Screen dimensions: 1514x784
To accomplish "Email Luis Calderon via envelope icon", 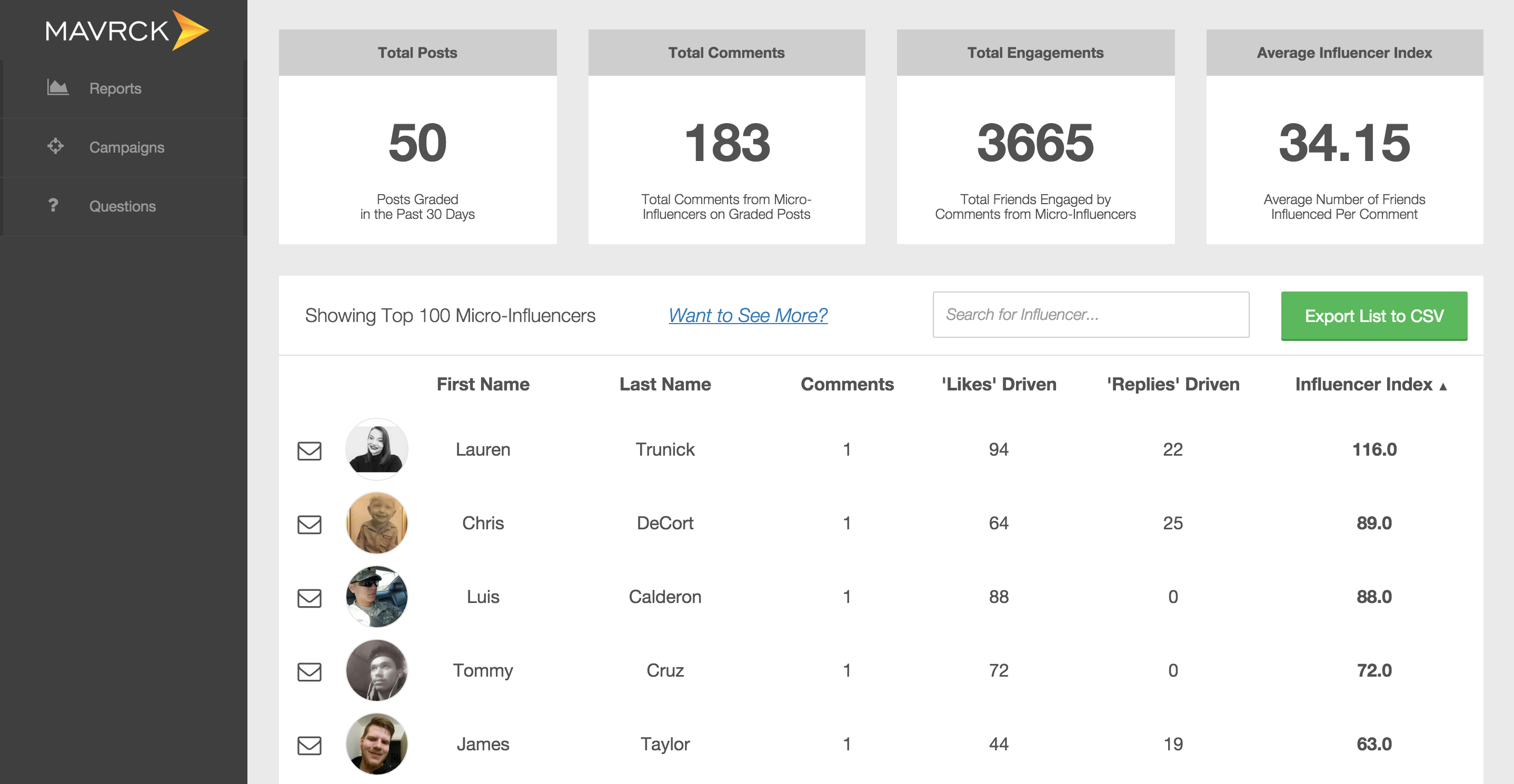I will [309, 598].
